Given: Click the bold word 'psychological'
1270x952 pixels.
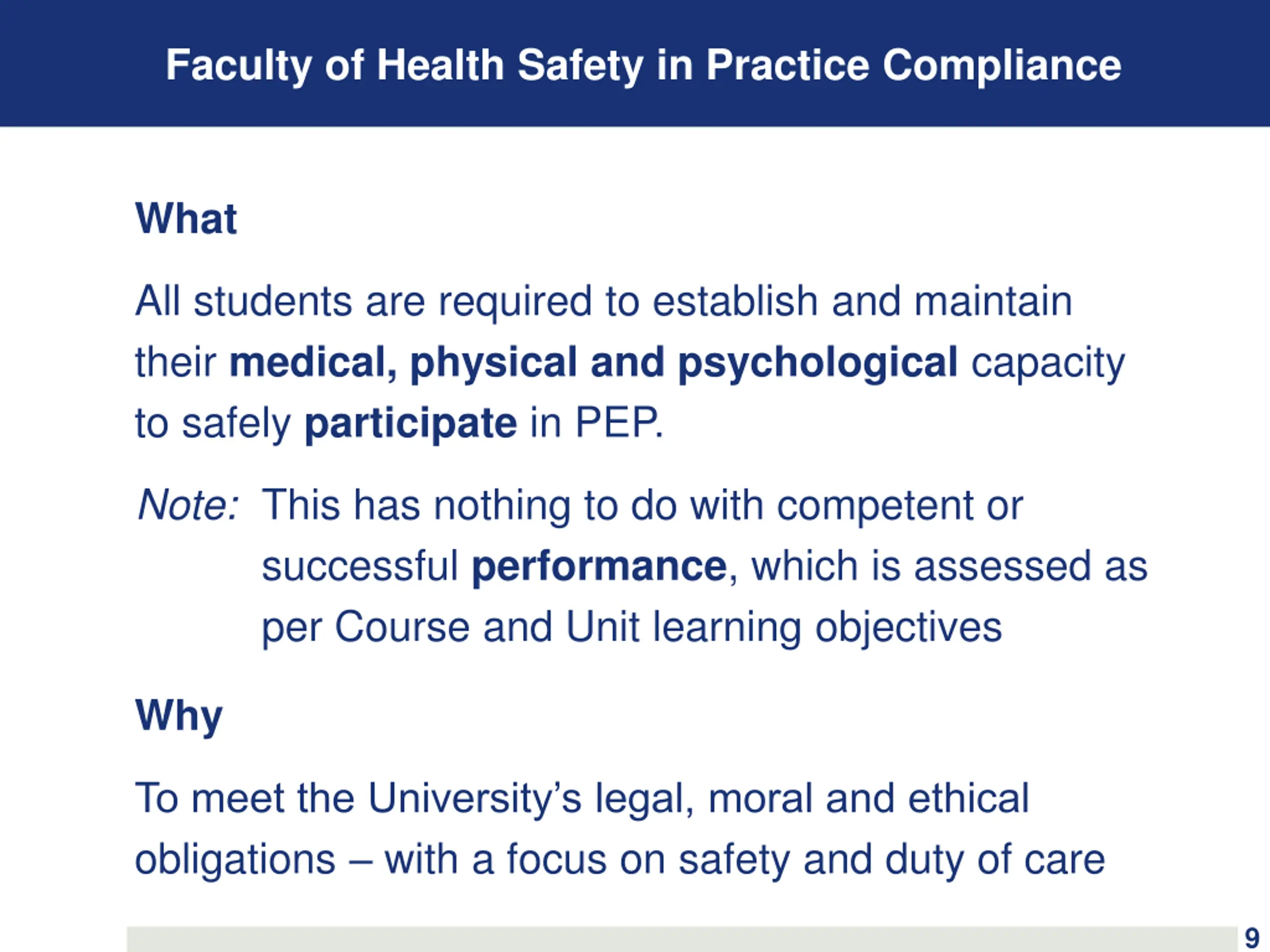Looking at the screenshot, I should [818, 362].
